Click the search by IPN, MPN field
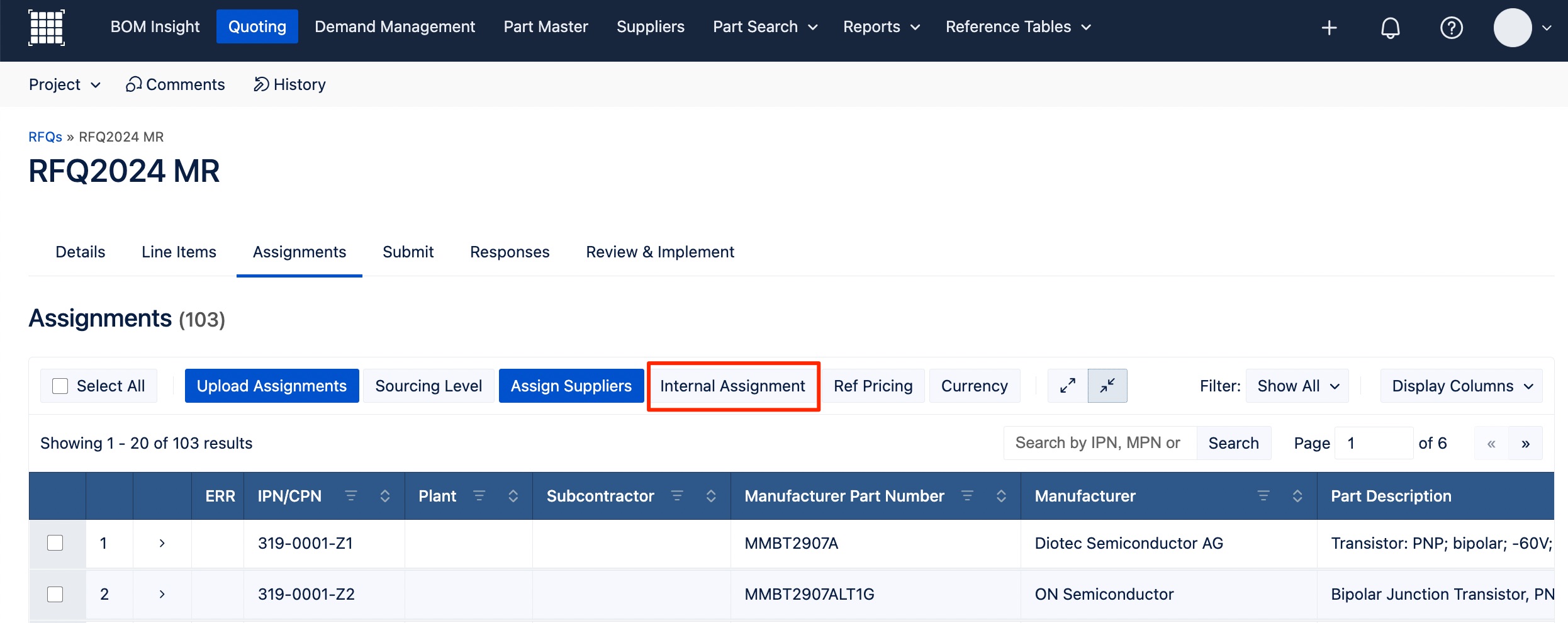 [1099, 443]
